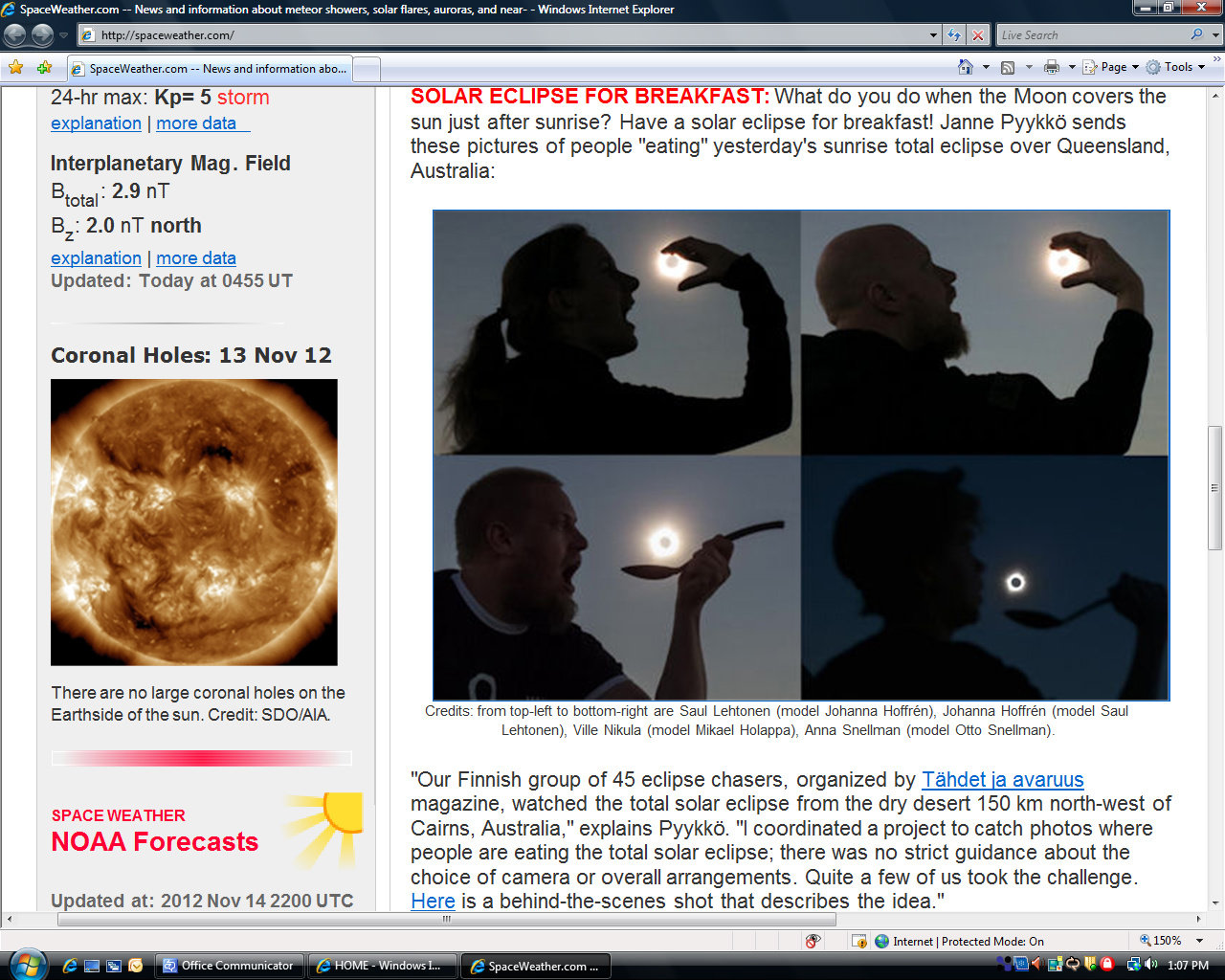The width and height of the screenshot is (1225, 980).
Task: Click the horizontal scrollbar left arrow
Action: [10, 919]
